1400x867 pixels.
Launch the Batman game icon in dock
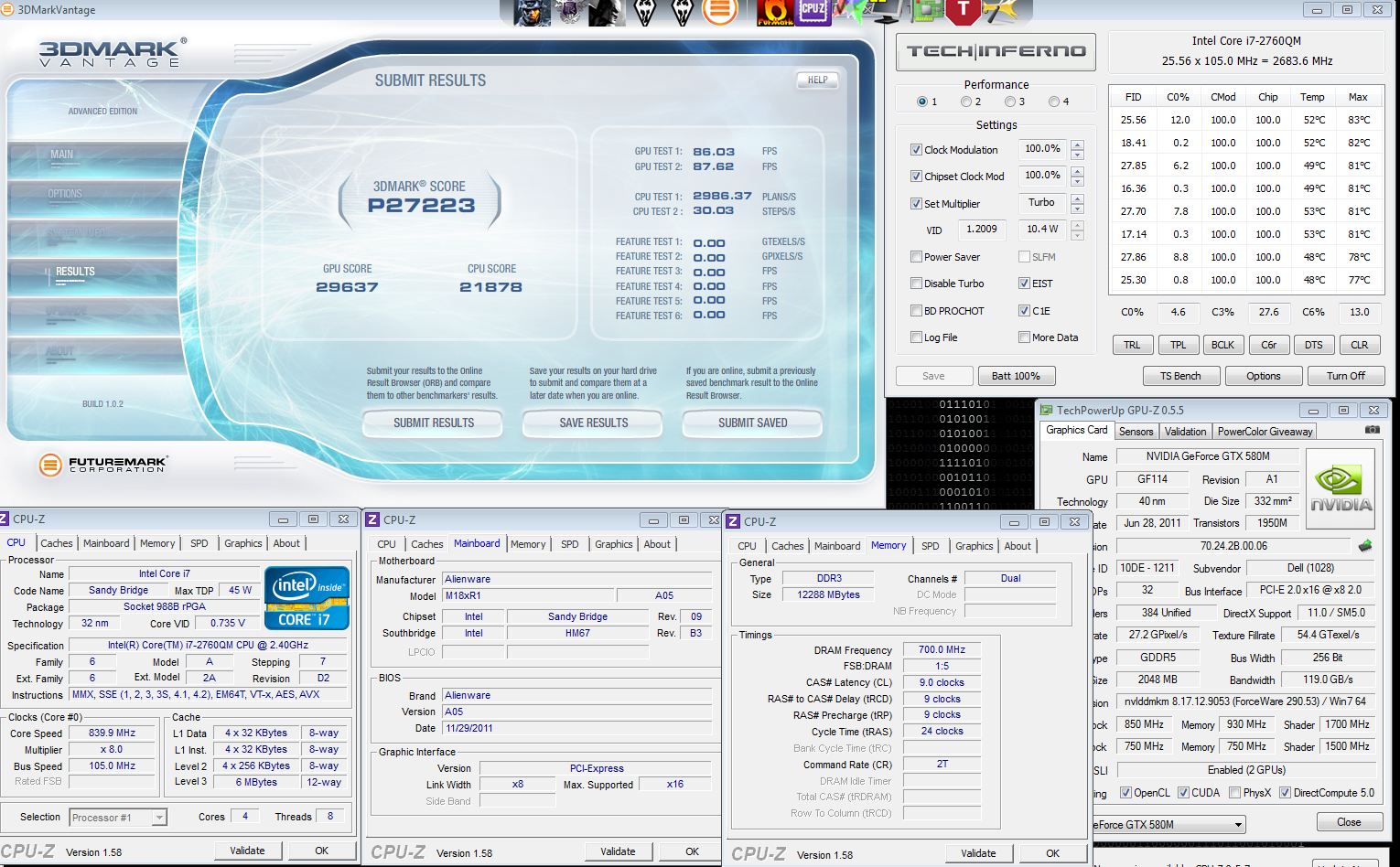coord(607,12)
